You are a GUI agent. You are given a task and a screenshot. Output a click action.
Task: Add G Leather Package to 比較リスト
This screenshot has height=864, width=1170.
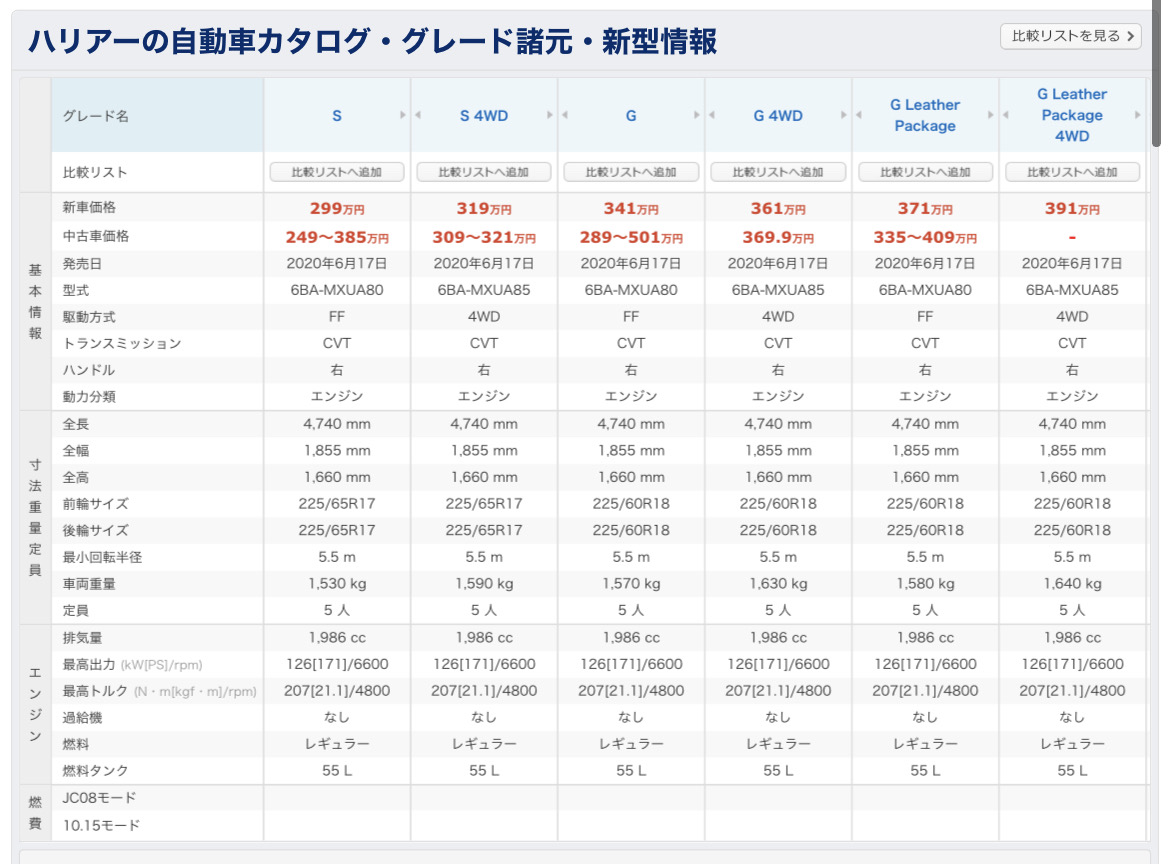click(x=925, y=172)
